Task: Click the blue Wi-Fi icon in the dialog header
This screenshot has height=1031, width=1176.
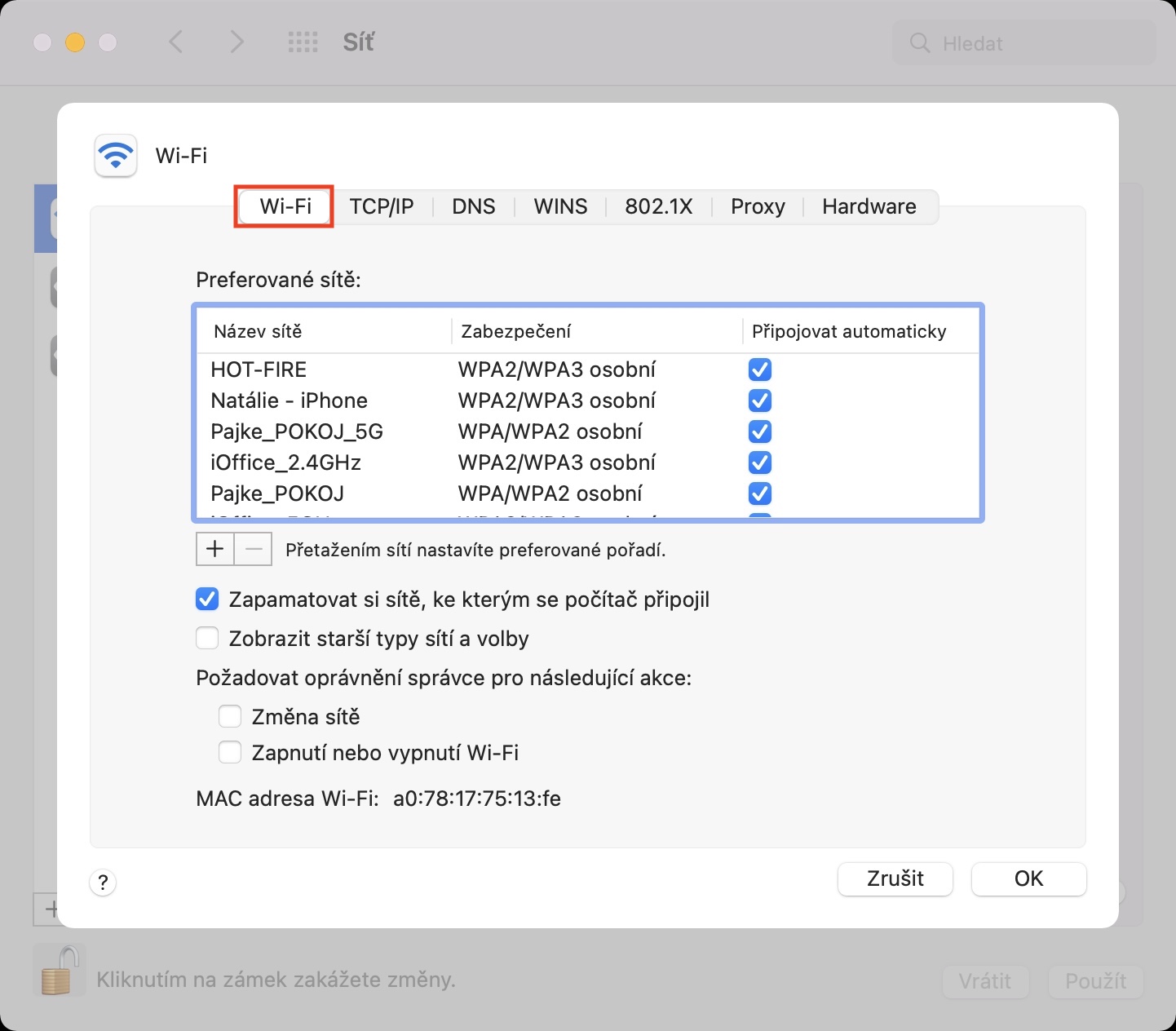Action: 116,155
